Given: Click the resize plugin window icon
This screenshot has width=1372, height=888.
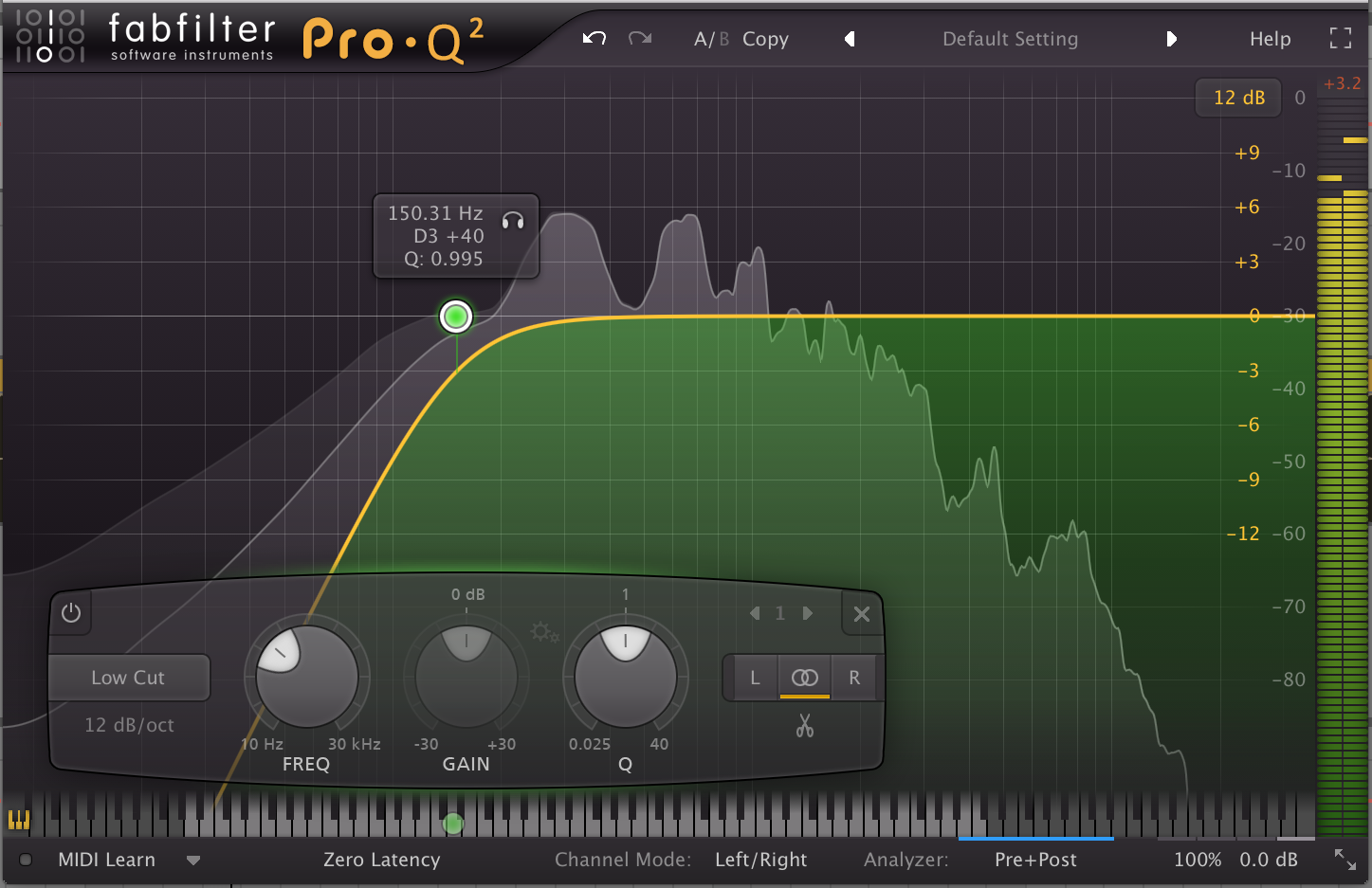Looking at the screenshot, I should click(1345, 860).
